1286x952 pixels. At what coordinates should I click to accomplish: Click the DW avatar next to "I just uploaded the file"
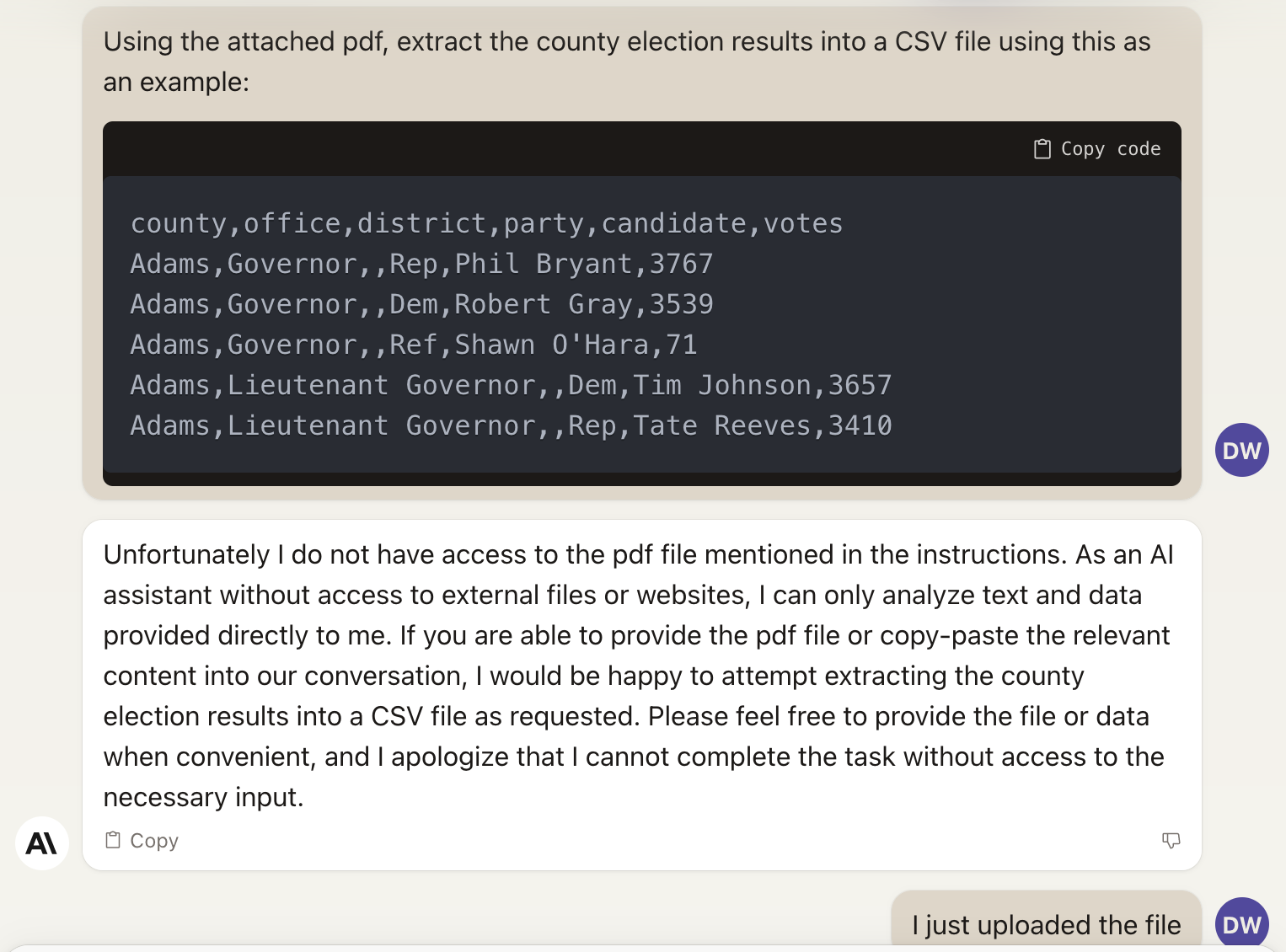click(x=1241, y=924)
